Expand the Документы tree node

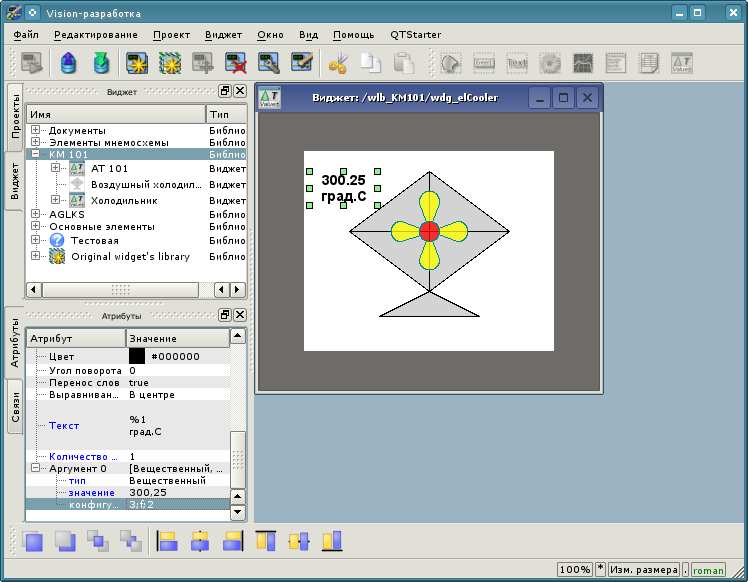tap(36, 130)
